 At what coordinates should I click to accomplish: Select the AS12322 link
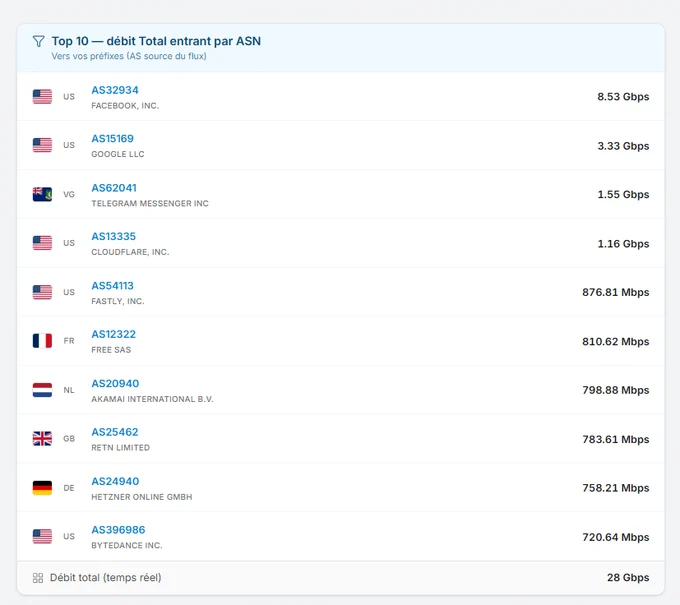click(x=114, y=334)
